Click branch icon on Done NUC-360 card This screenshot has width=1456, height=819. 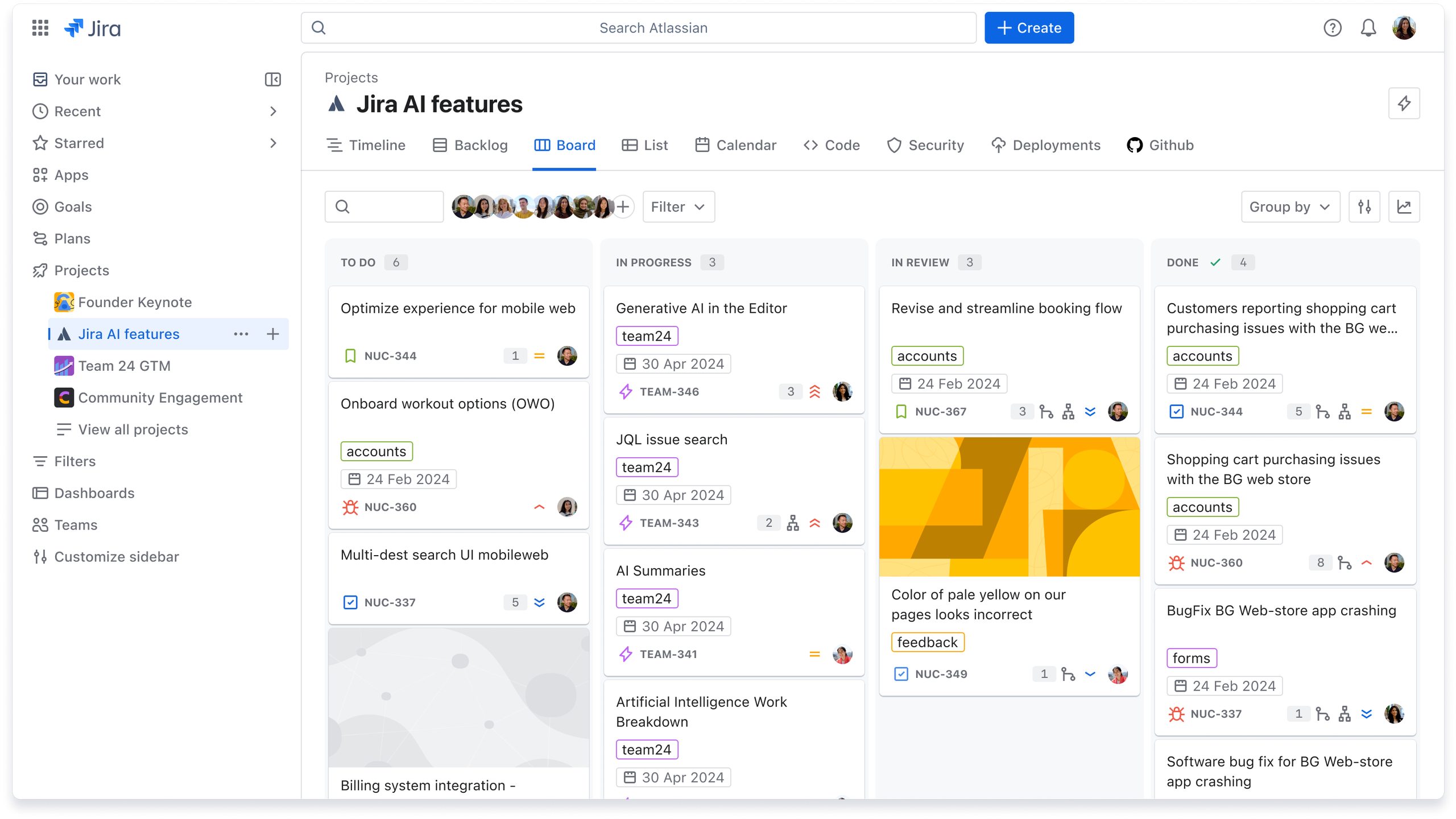tap(1345, 563)
